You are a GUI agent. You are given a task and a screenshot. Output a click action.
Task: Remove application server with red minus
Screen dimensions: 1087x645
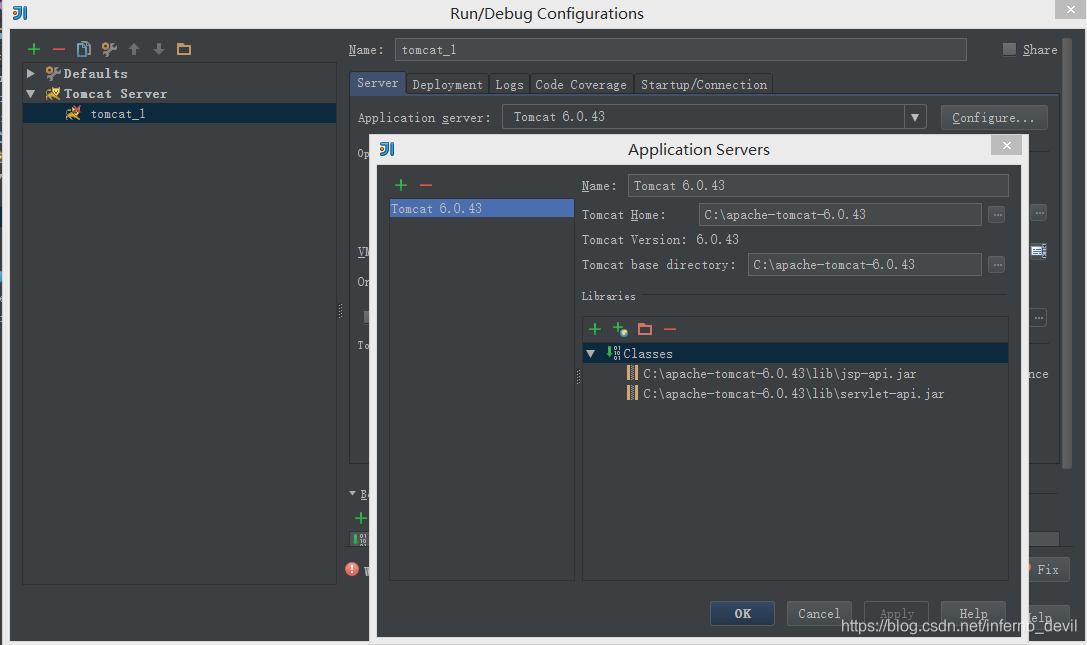click(426, 185)
